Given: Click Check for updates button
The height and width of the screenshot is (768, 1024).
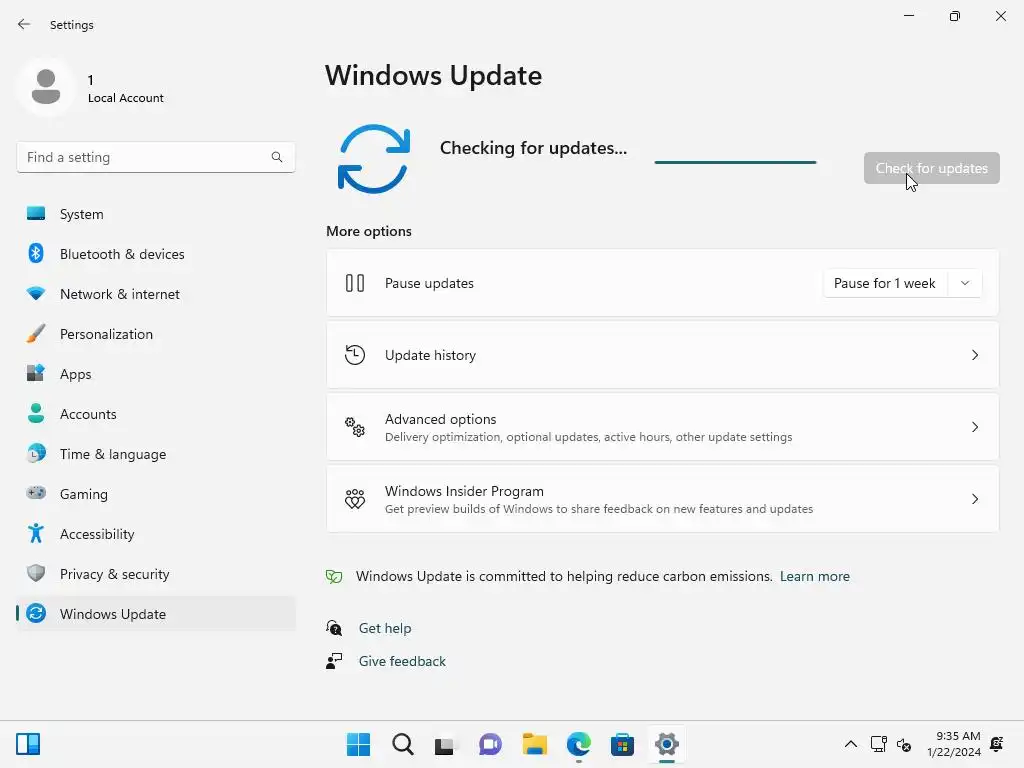Looking at the screenshot, I should (931, 168).
